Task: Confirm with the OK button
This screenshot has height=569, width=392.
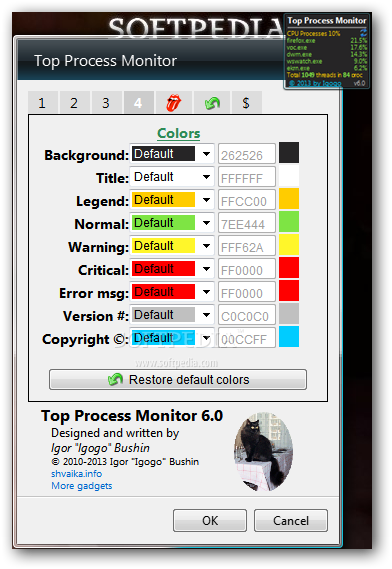Action: point(210,520)
